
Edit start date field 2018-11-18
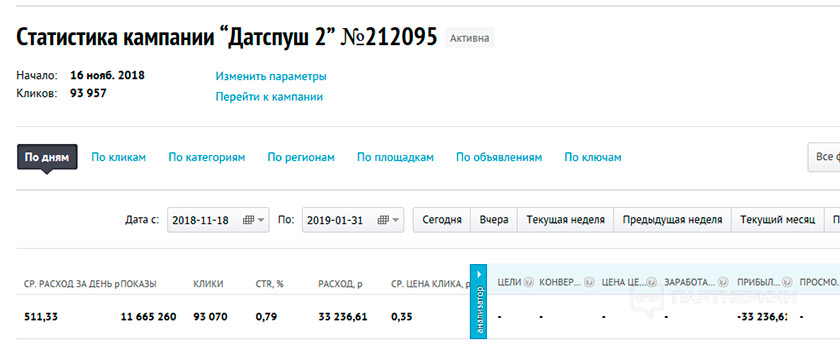pos(219,220)
